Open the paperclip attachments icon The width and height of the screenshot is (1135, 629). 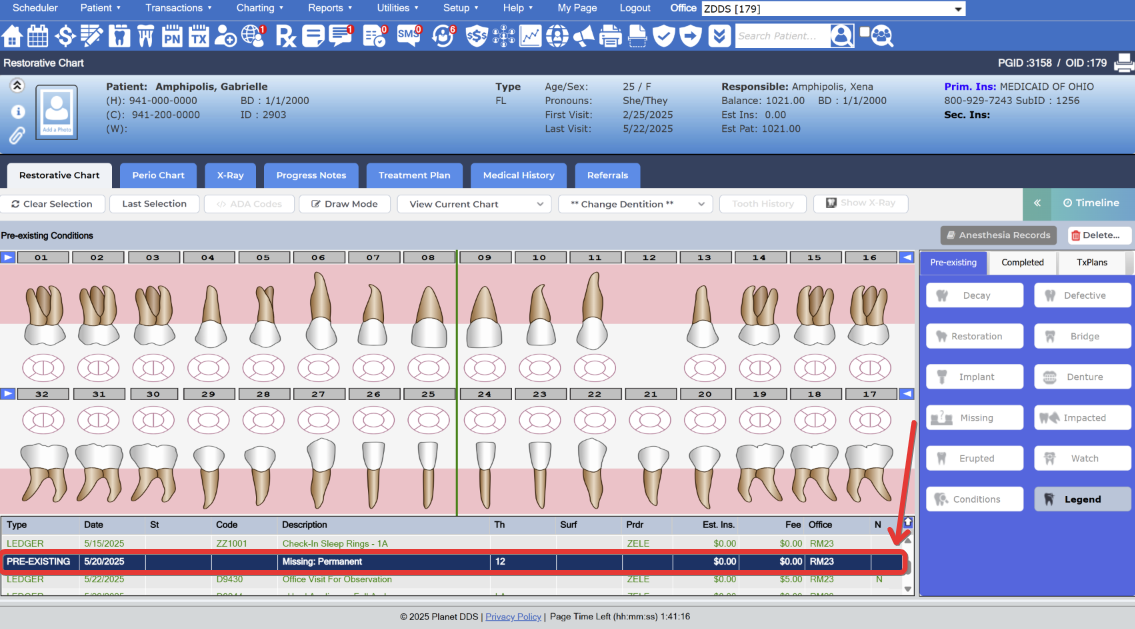click(x=17, y=135)
